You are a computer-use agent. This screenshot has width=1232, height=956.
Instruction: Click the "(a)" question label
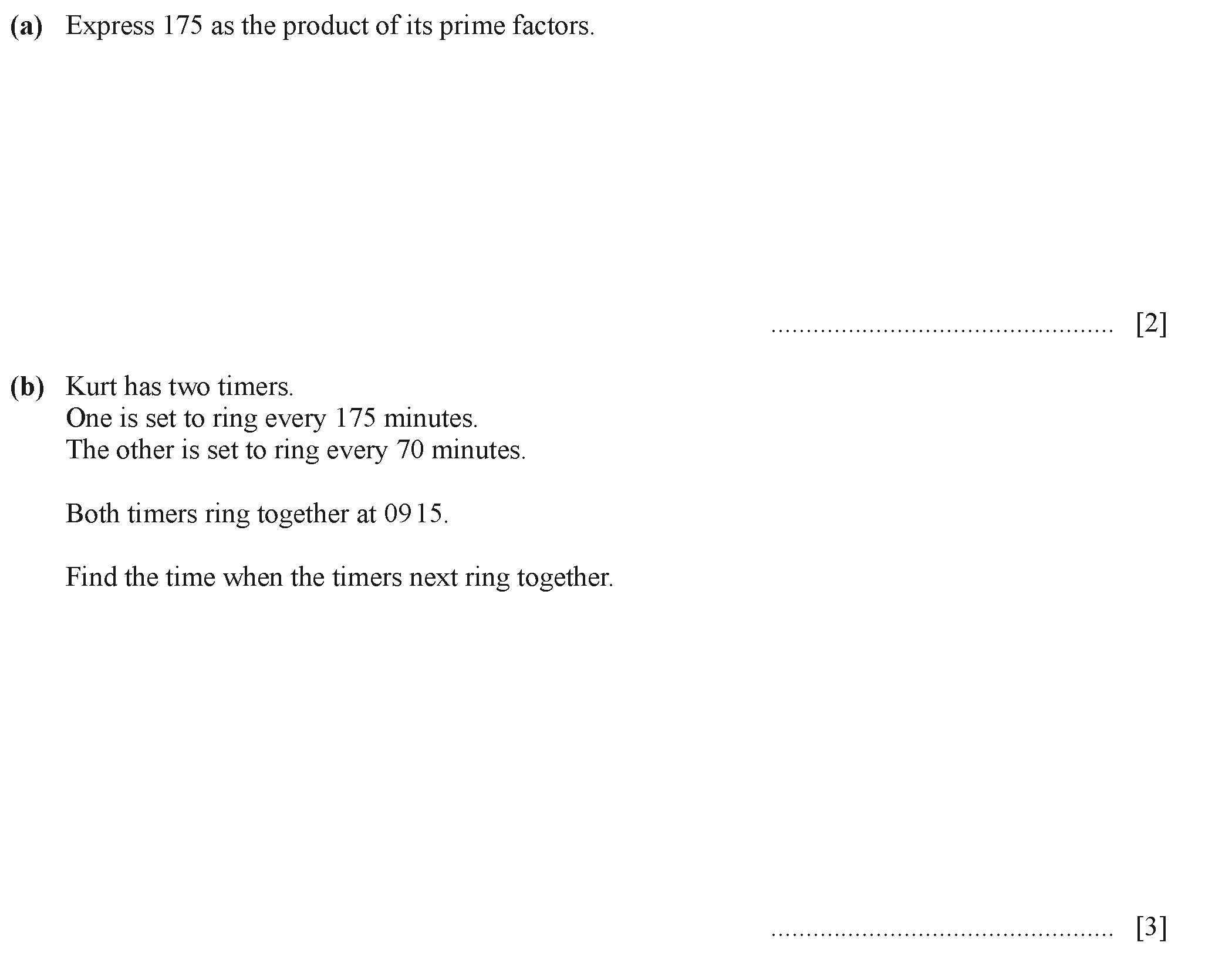(27, 26)
